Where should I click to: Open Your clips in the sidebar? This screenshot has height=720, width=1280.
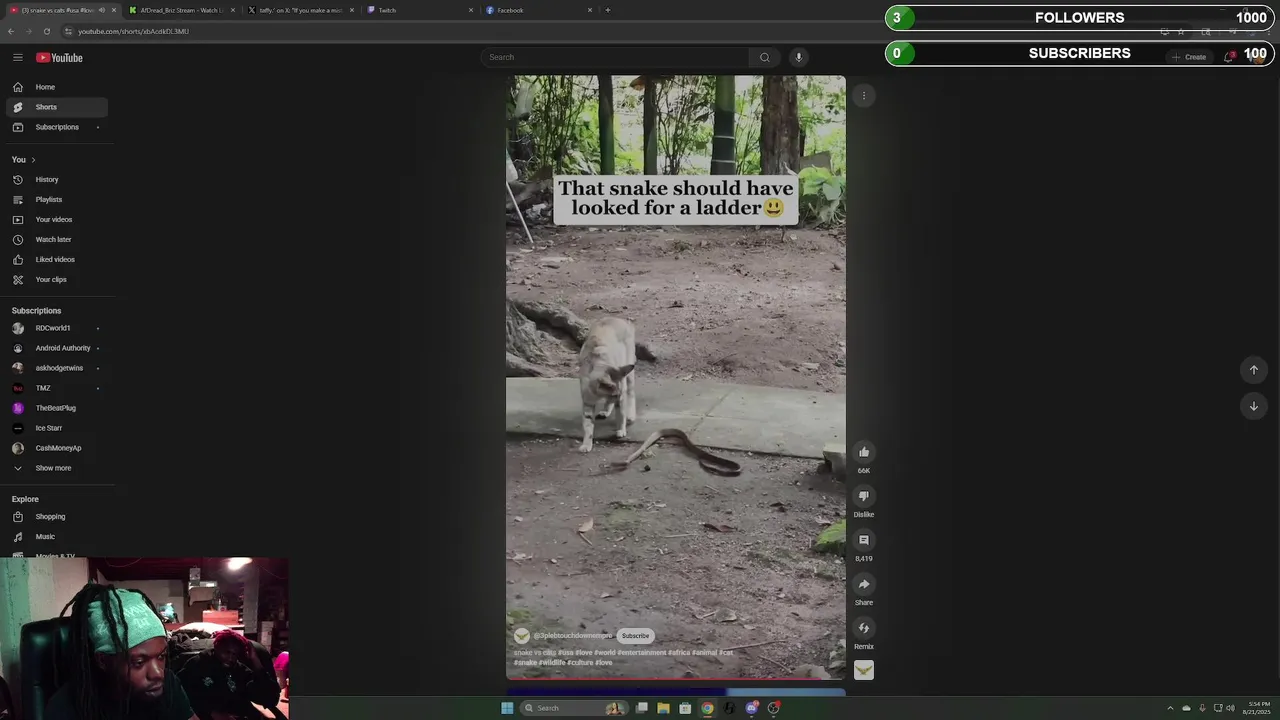(x=57, y=280)
